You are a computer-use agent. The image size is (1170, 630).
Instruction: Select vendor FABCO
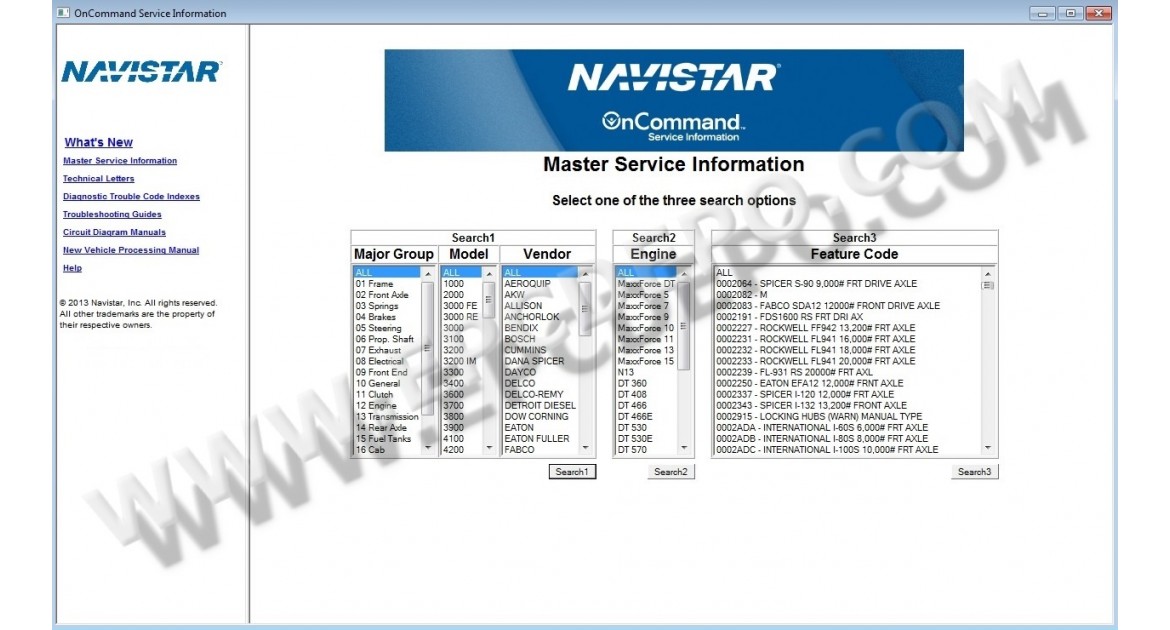pyautogui.click(x=540, y=449)
